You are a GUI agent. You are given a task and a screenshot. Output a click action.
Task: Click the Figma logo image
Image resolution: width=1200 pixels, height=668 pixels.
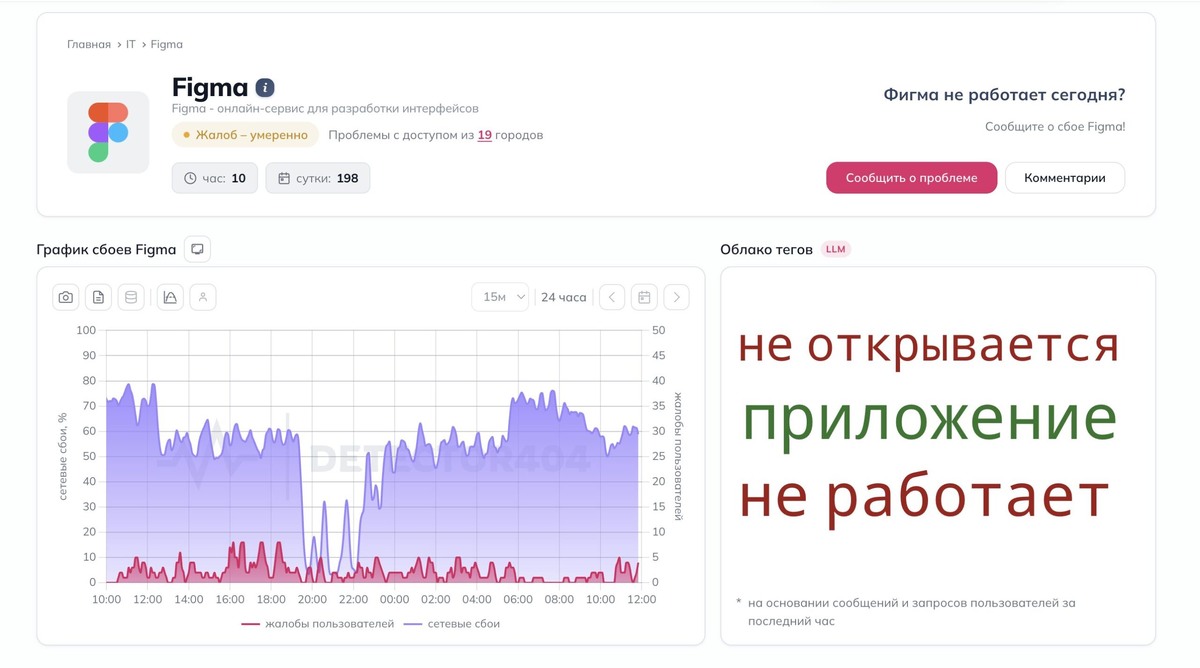pyautogui.click(x=108, y=132)
